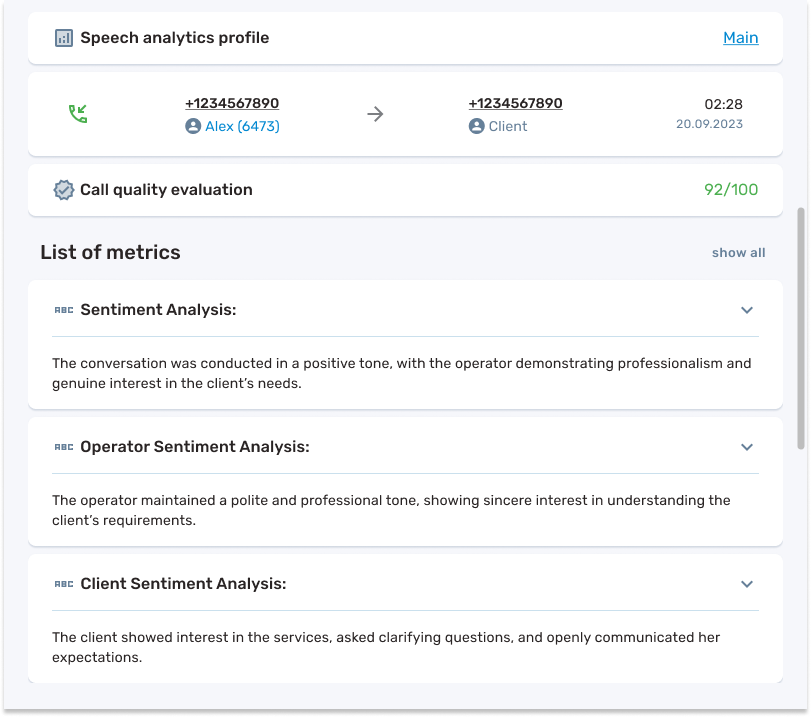This screenshot has width=811, height=717.
Task: Click the phone number above Client label
Action: (515, 104)
